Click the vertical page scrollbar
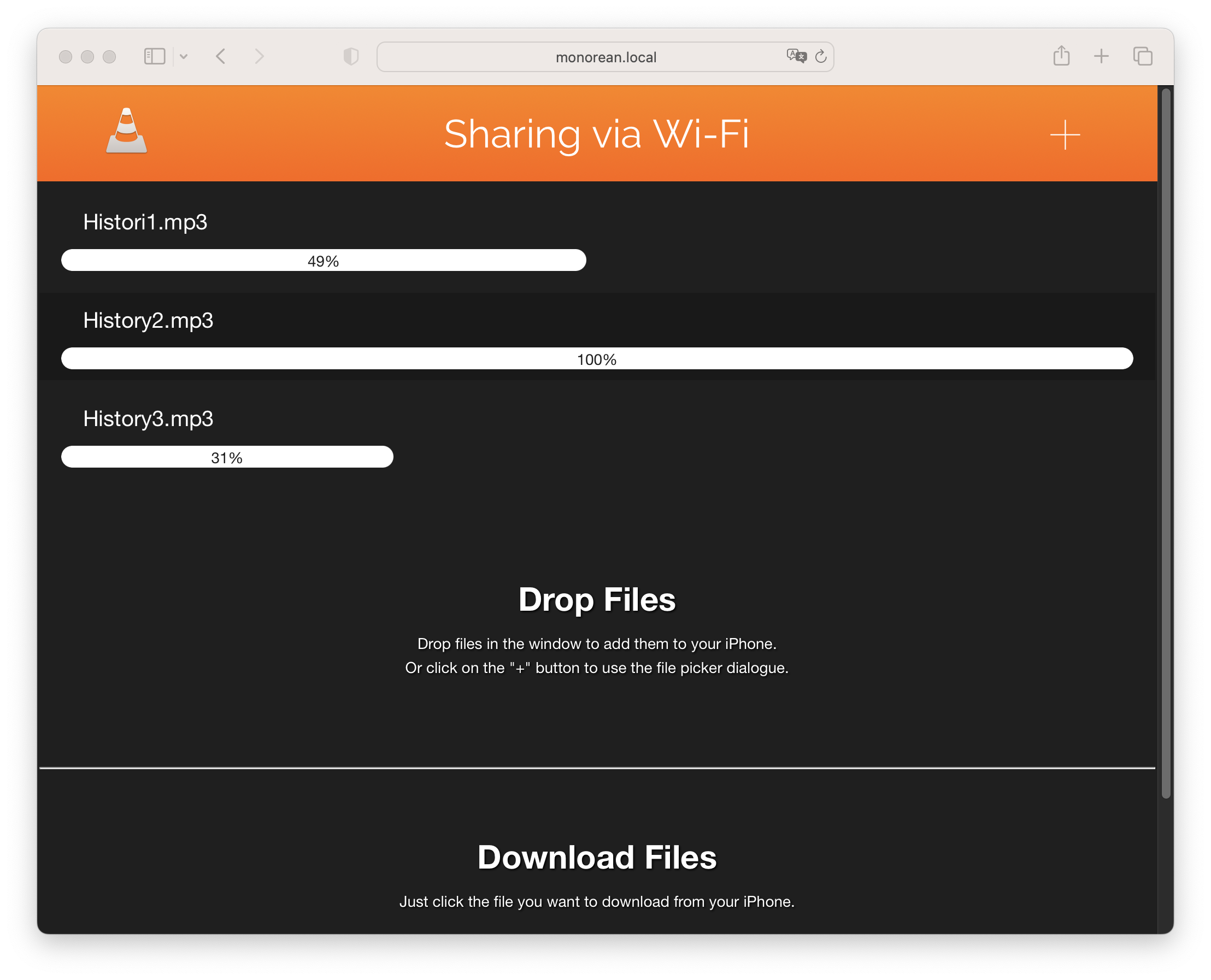This screenshot has height=980, width=1211. tap(1165, 443)
